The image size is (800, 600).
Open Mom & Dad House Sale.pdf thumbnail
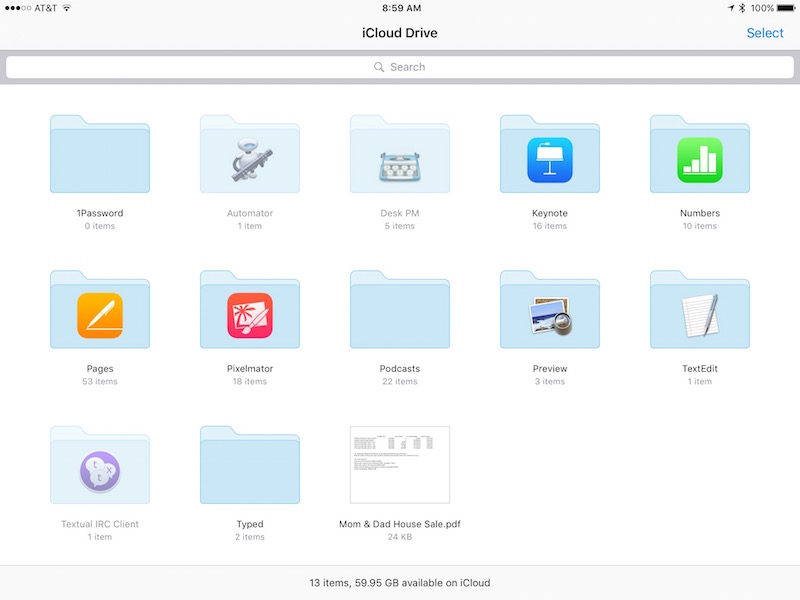pos(400,465)
